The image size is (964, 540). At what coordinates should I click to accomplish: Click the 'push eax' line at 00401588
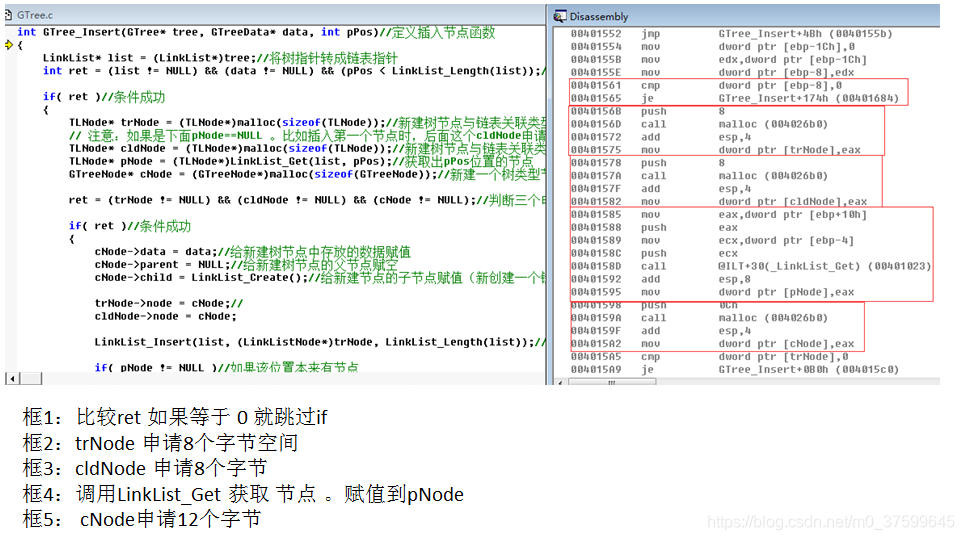(x=655, y=228)
